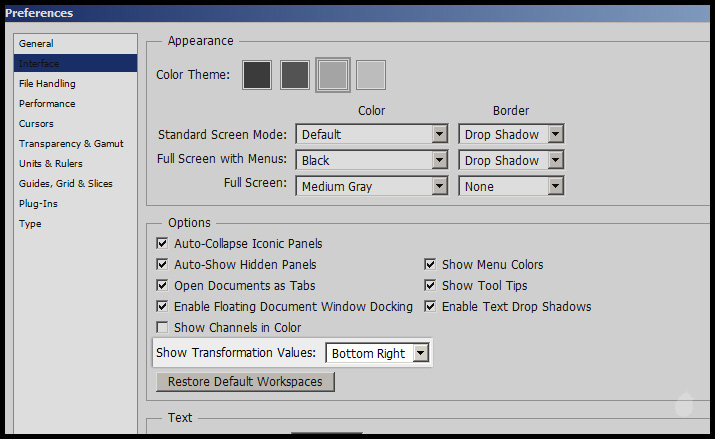
Task: Click Restore Default Workspaces button
Action: point(245,382)
